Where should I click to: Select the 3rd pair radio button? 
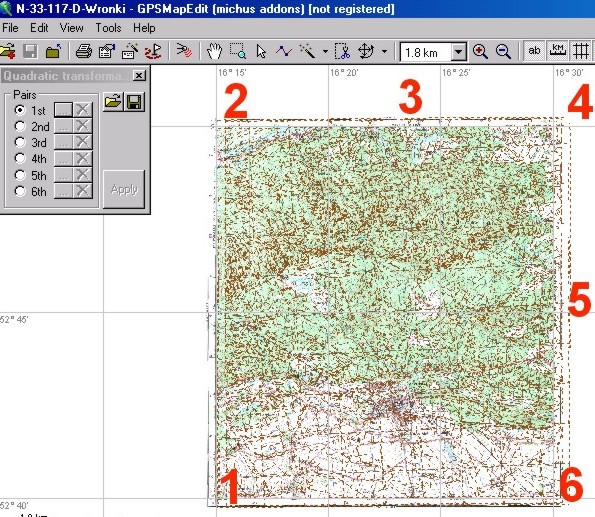(x=20, y=142)
